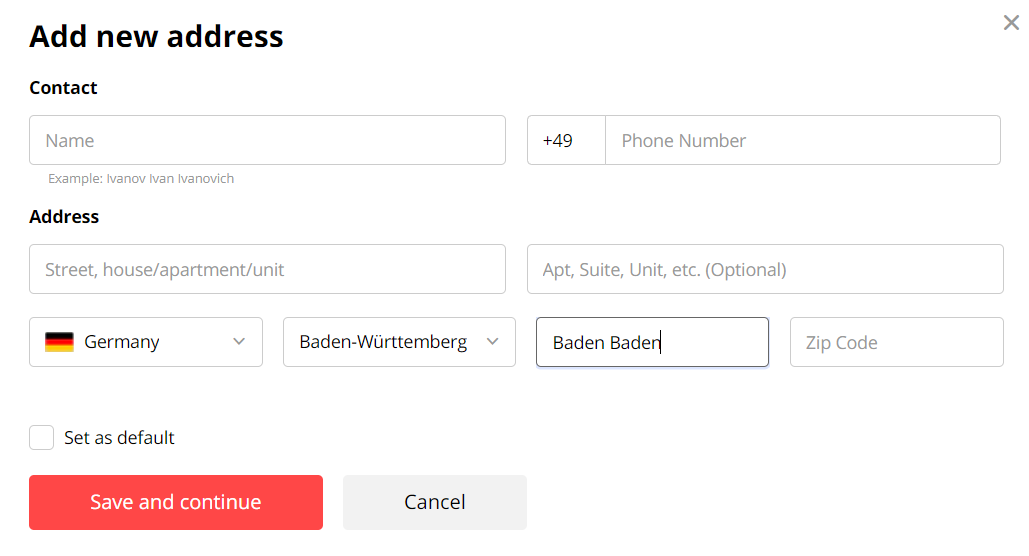The image size is (1029, 556).
Task: Focus the Zip Code field
Action: point(896,342)
